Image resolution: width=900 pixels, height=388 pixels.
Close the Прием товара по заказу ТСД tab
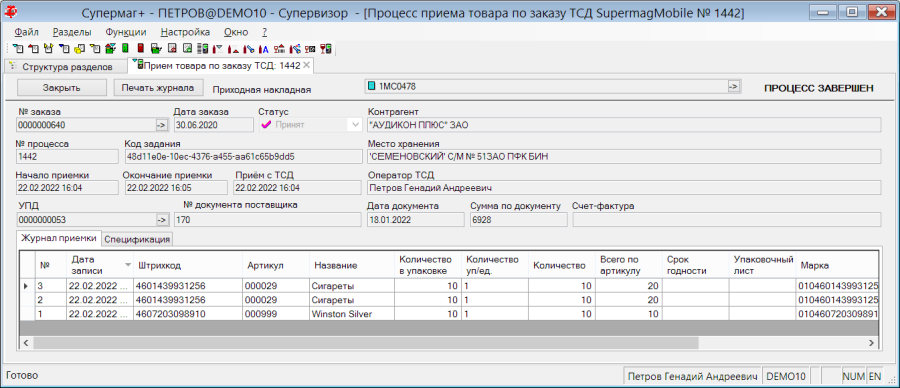click(x=307, y=66)
